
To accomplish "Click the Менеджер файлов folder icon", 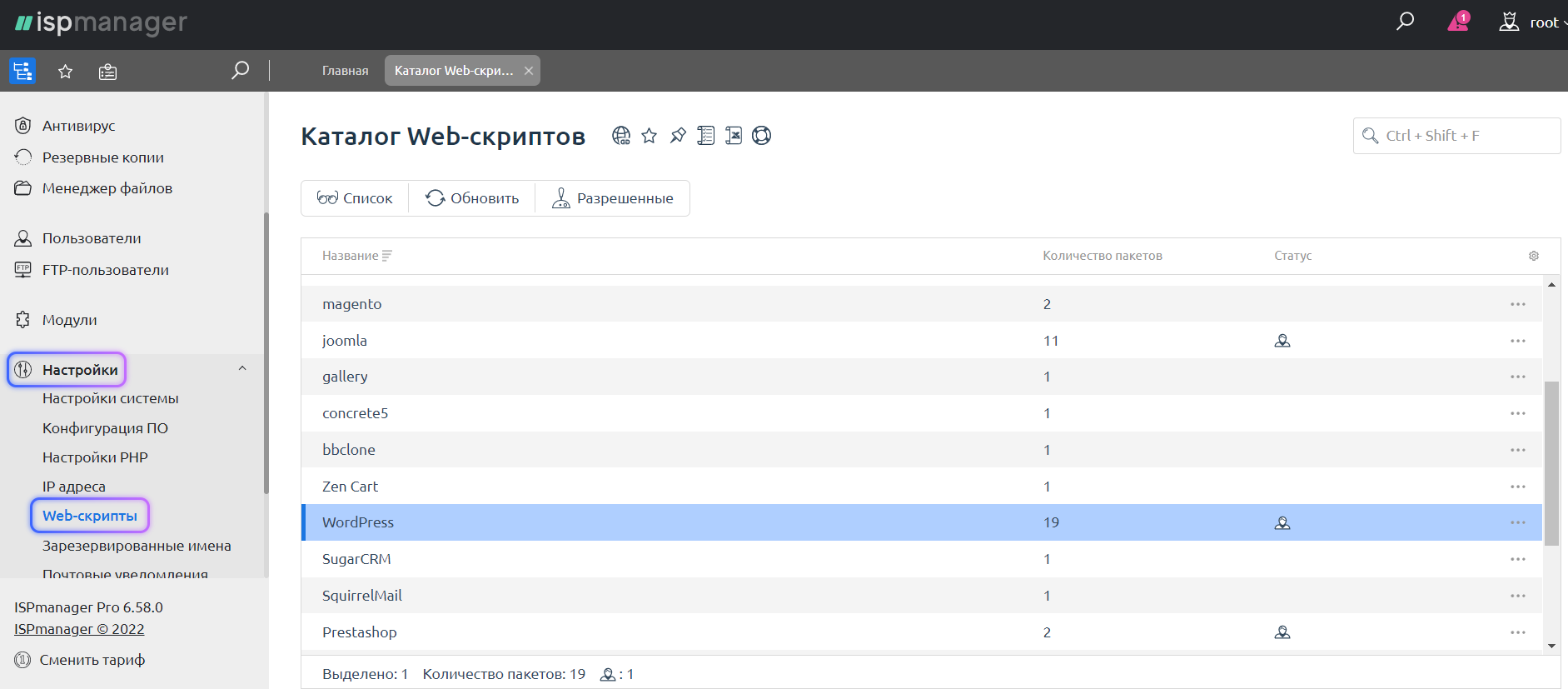I will pos(23,188).
